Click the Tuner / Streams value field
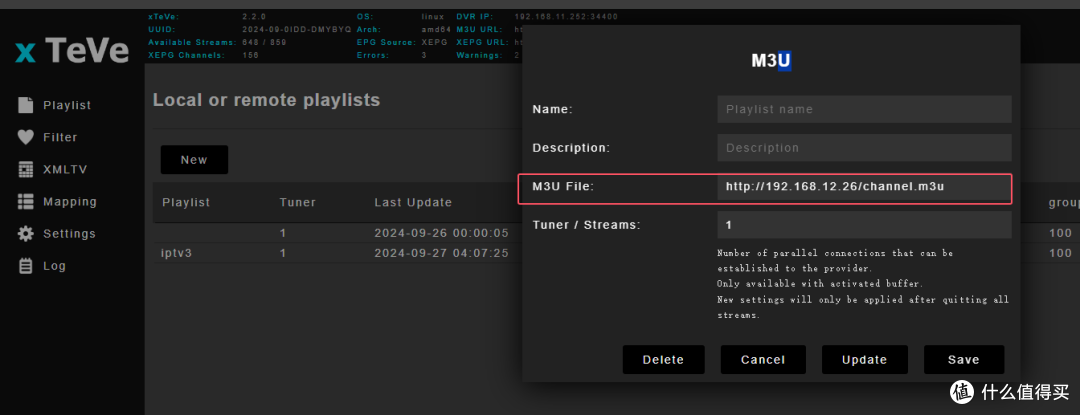This screenshot has height=415, width=1080. coord(864,224)
